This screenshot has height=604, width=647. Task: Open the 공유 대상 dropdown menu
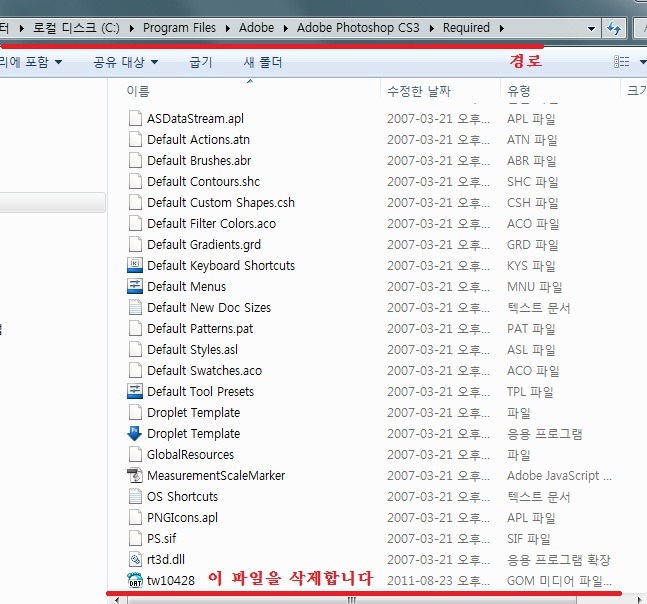coord(126,62)
